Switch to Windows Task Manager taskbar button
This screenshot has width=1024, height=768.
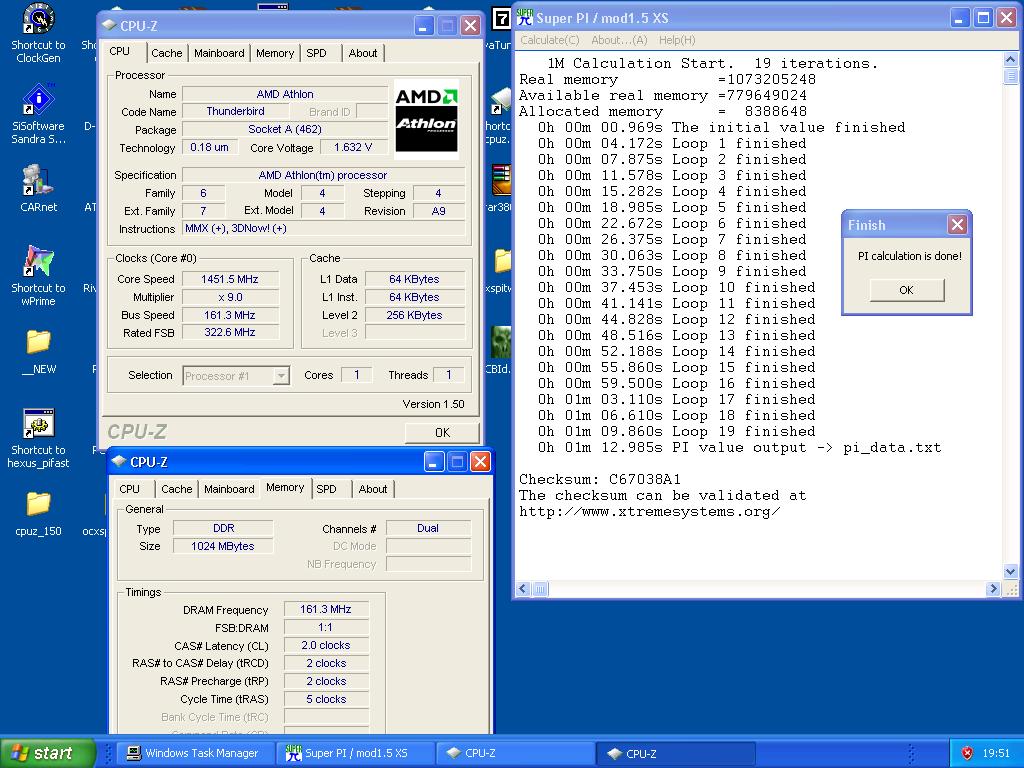(194, 753)
